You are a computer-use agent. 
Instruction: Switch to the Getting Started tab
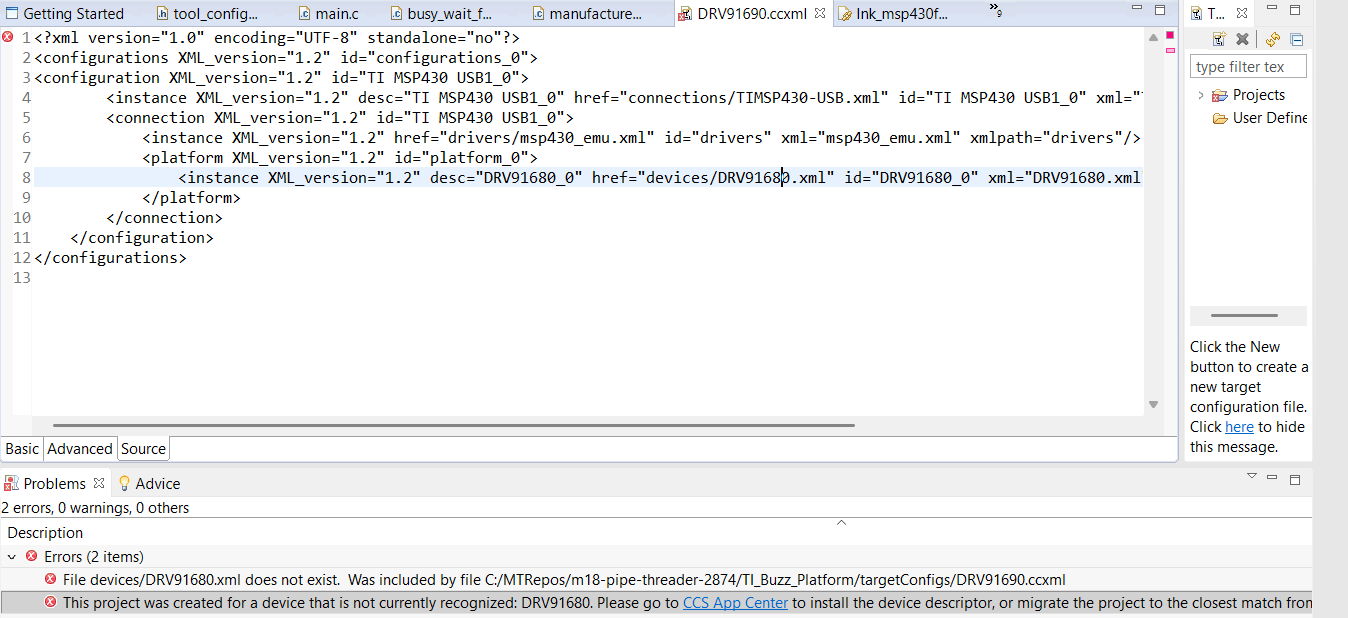point(65,14)
